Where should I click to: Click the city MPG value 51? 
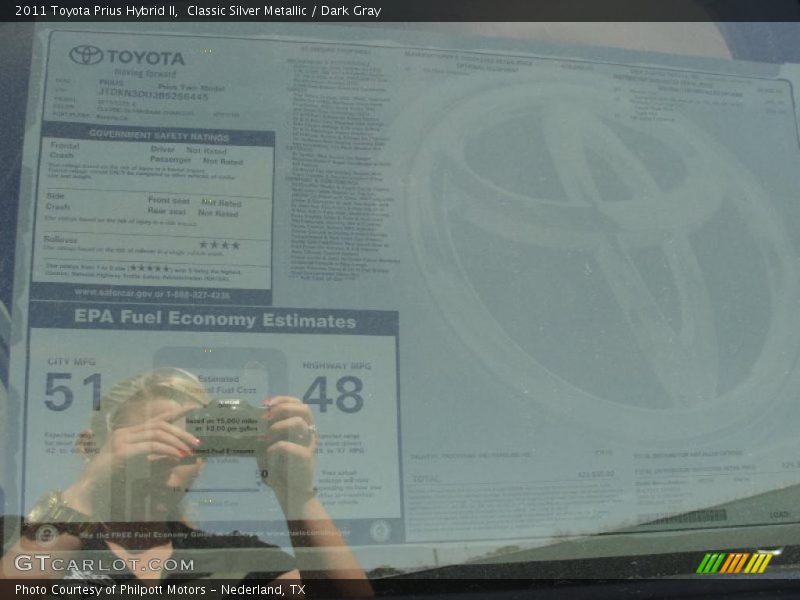pyautogui.click(x=73, y=391)
